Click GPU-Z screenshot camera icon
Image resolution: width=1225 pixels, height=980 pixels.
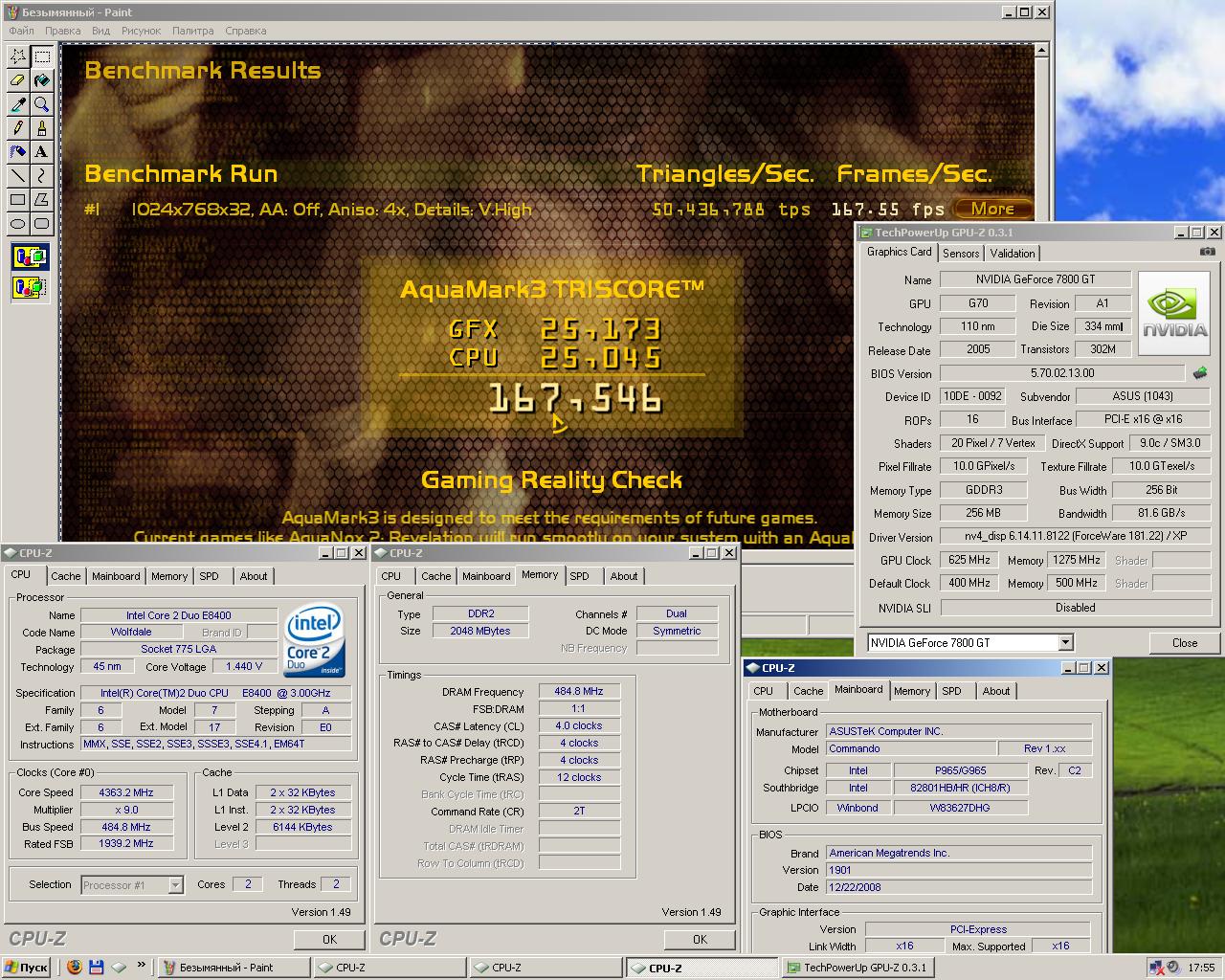pos(1208,252)
